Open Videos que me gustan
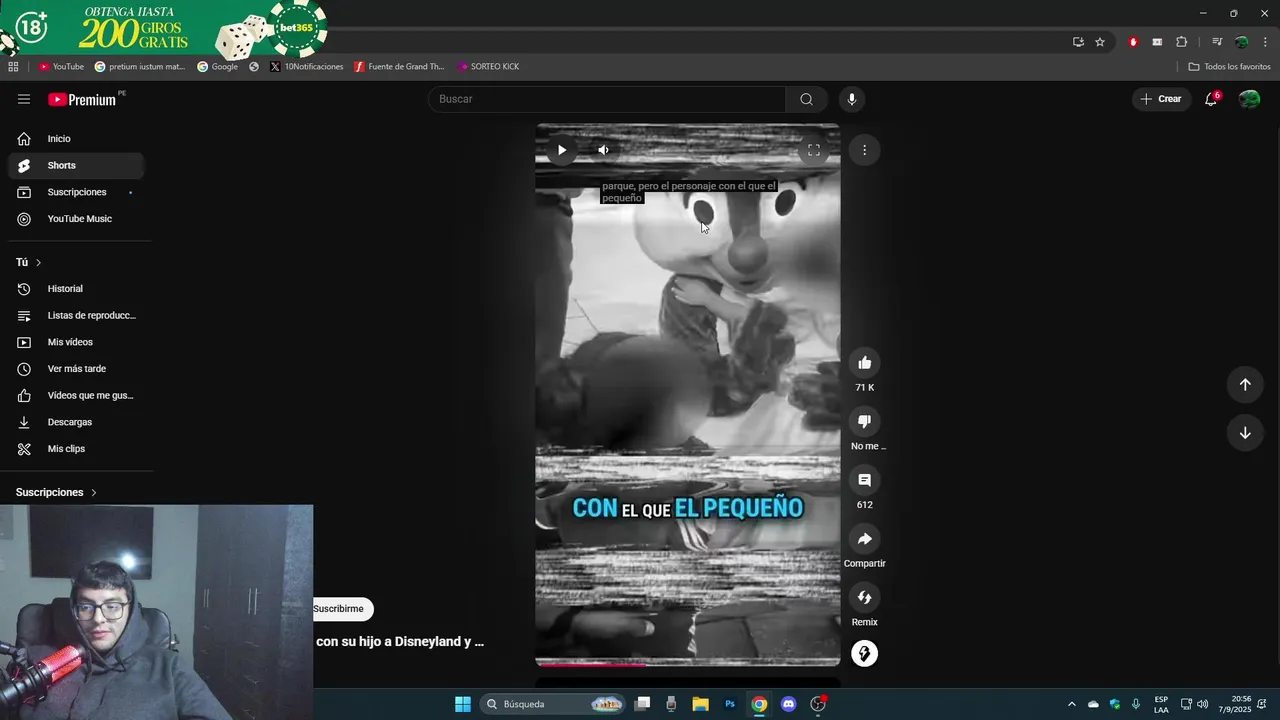This screenshot has width=1280, height=720. coord(76,395)
